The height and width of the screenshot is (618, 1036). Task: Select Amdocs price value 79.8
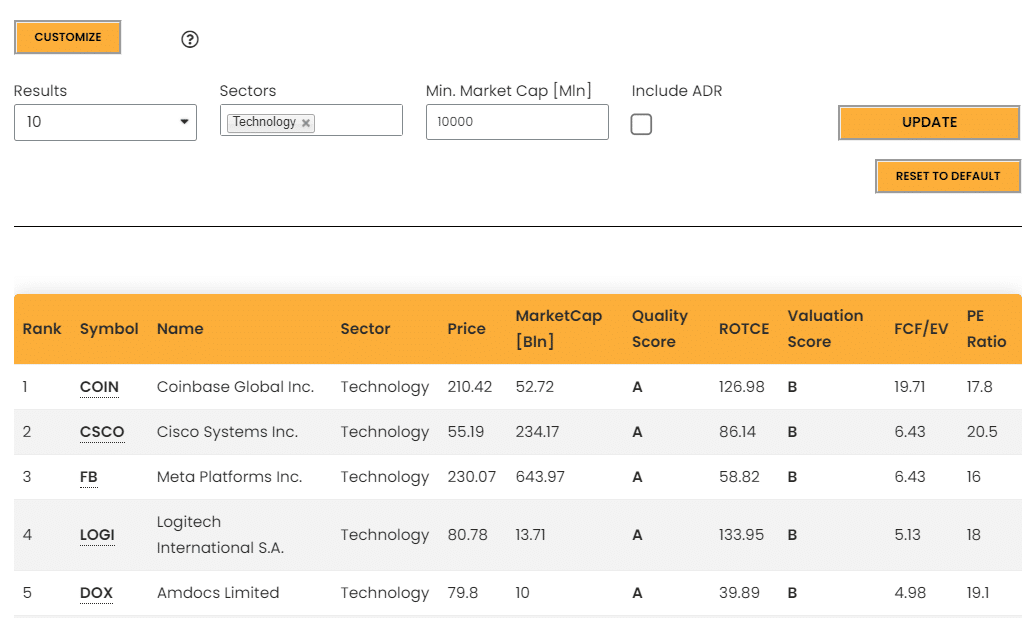462,593
